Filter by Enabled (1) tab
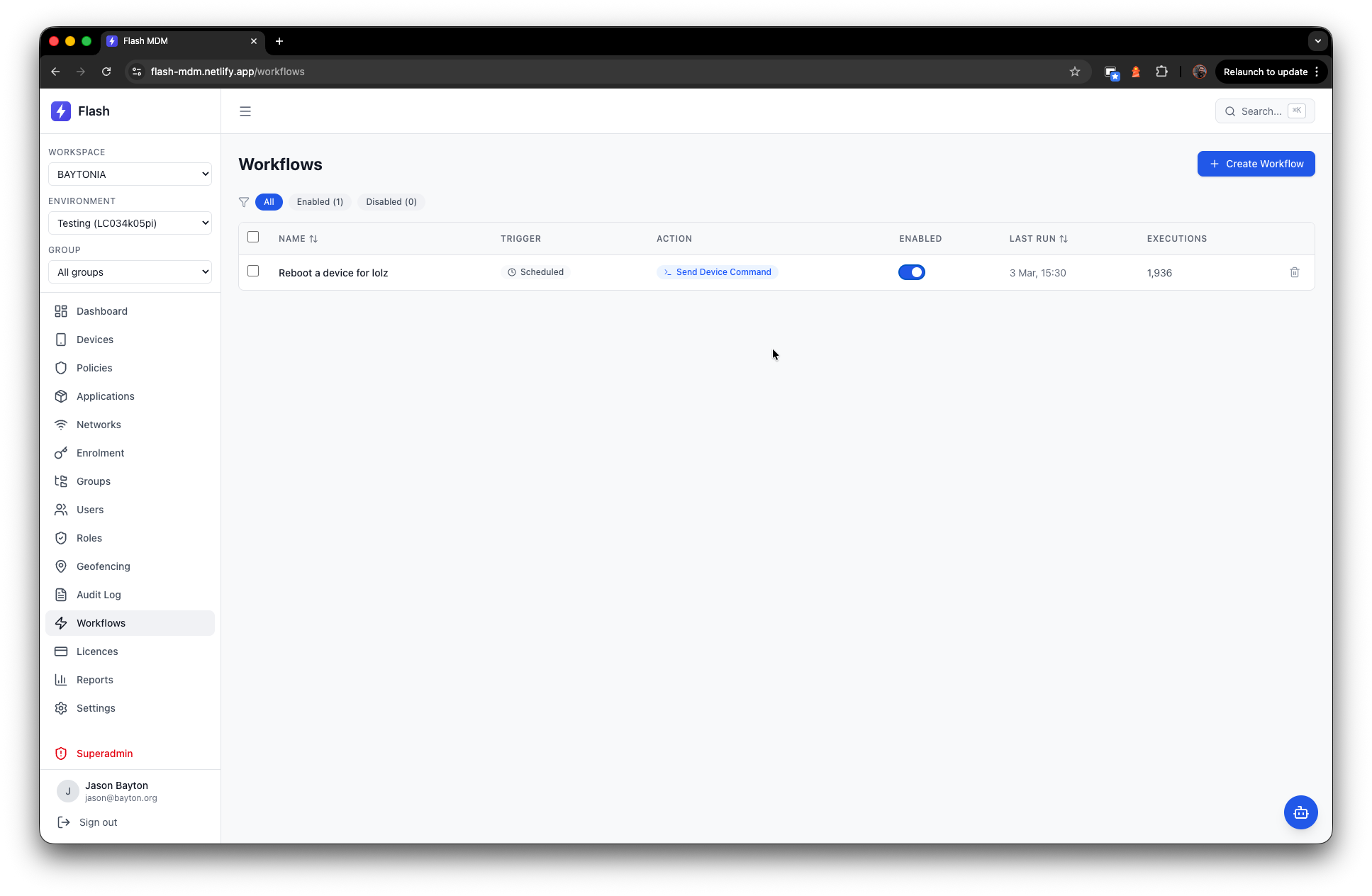Screen dimensions: 1372x896 [320, 202]
